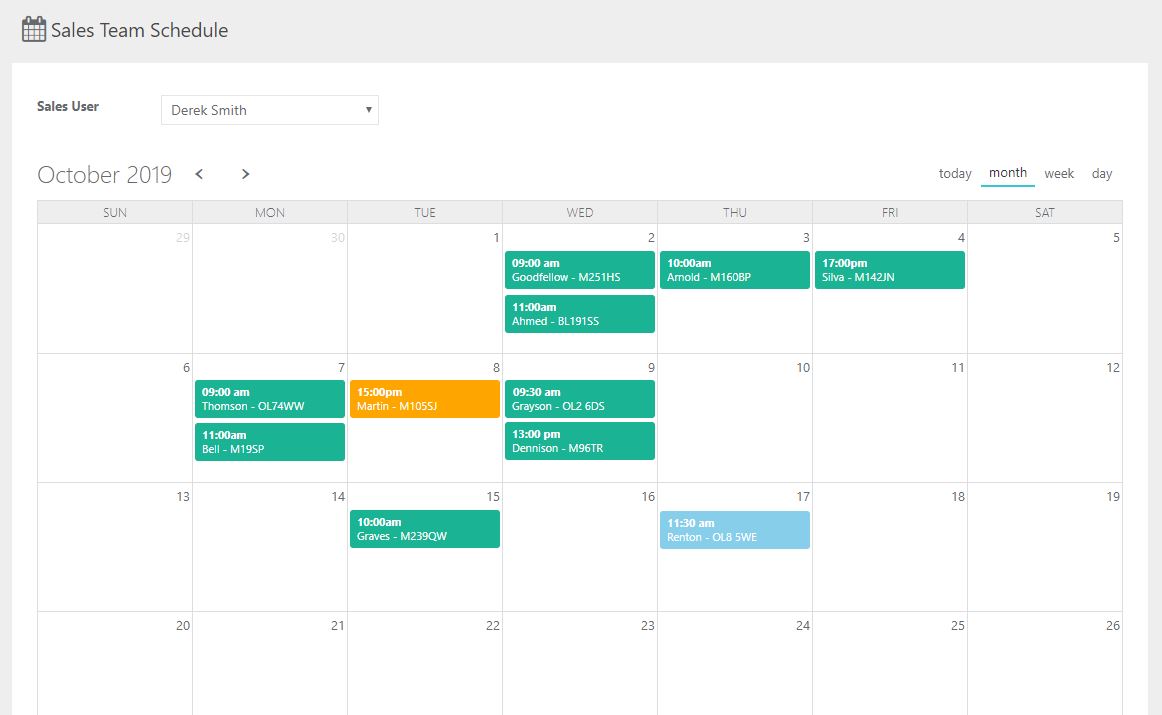Open the 09:00 am Goodfellow appointment
The height and width of the screenshot is (715, 1162).
(x=580, y=270)
